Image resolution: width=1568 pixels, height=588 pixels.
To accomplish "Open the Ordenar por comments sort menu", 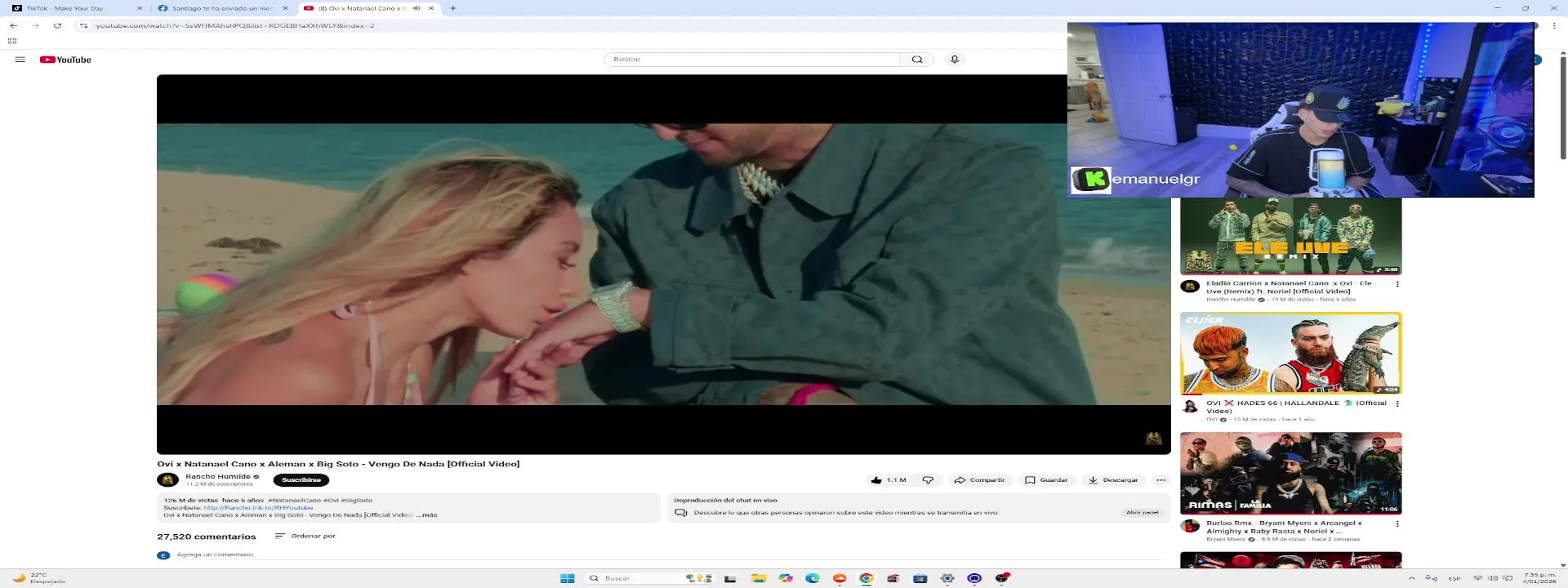I will click(x=305, y=536).
